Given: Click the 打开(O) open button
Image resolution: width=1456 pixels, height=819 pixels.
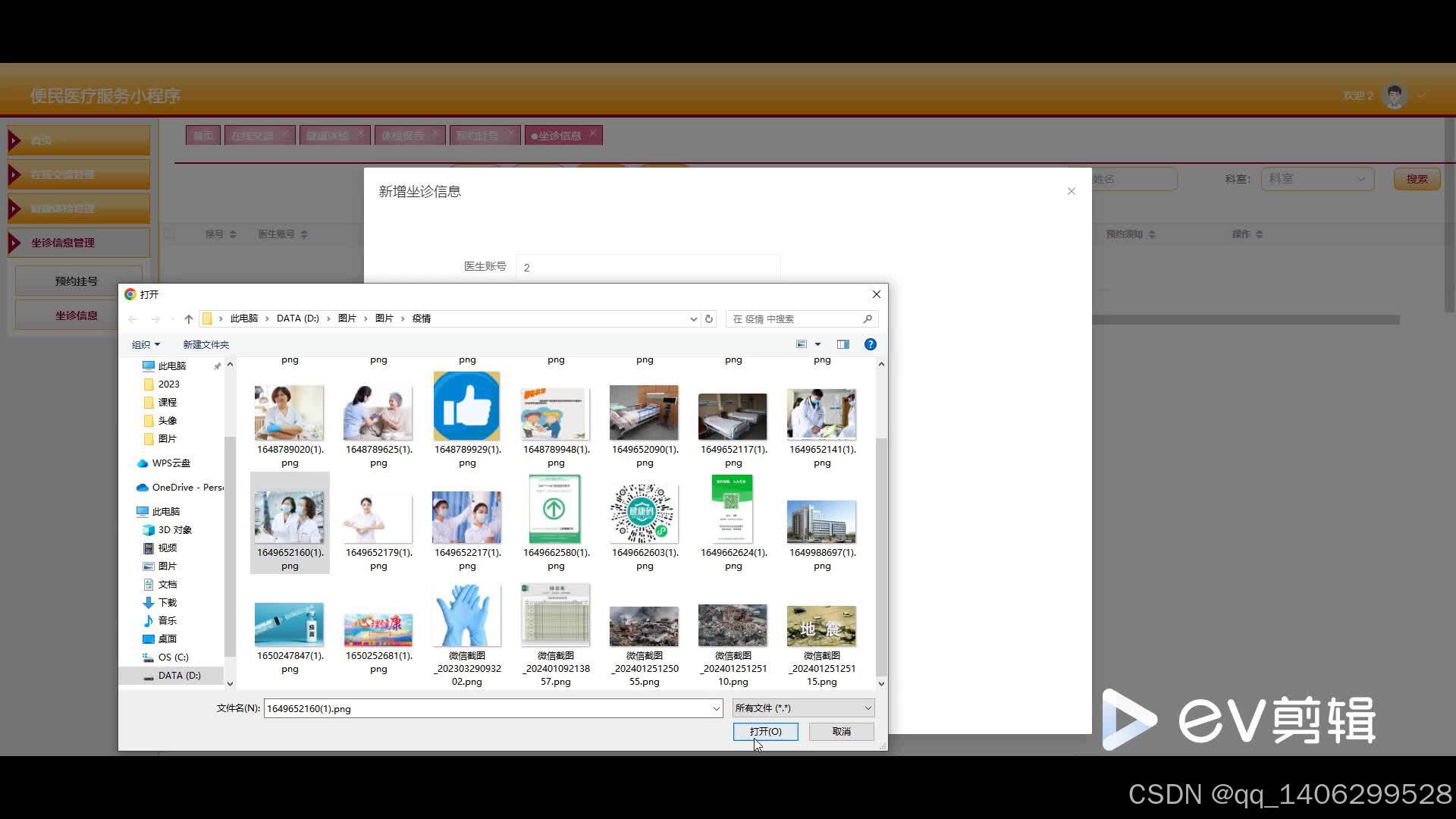Looking at the screenshot, I should (765, 732).
